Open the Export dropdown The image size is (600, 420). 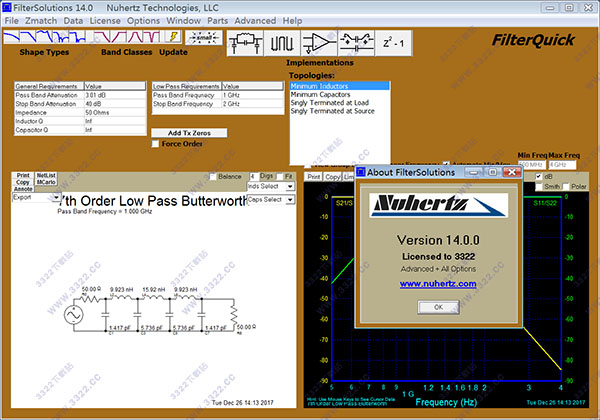click(36, 197)
